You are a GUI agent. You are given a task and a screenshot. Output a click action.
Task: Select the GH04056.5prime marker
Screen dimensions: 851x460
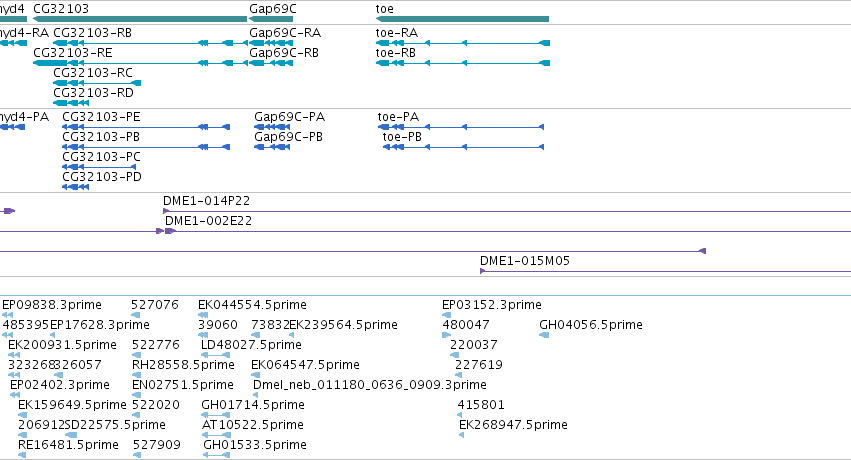(544, 335)
